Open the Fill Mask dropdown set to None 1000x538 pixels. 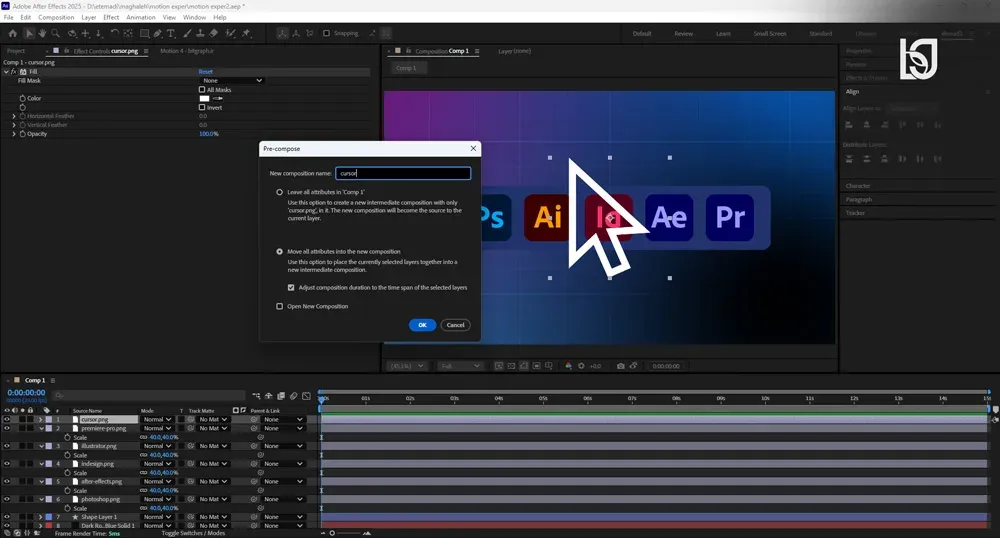point(232,80)
